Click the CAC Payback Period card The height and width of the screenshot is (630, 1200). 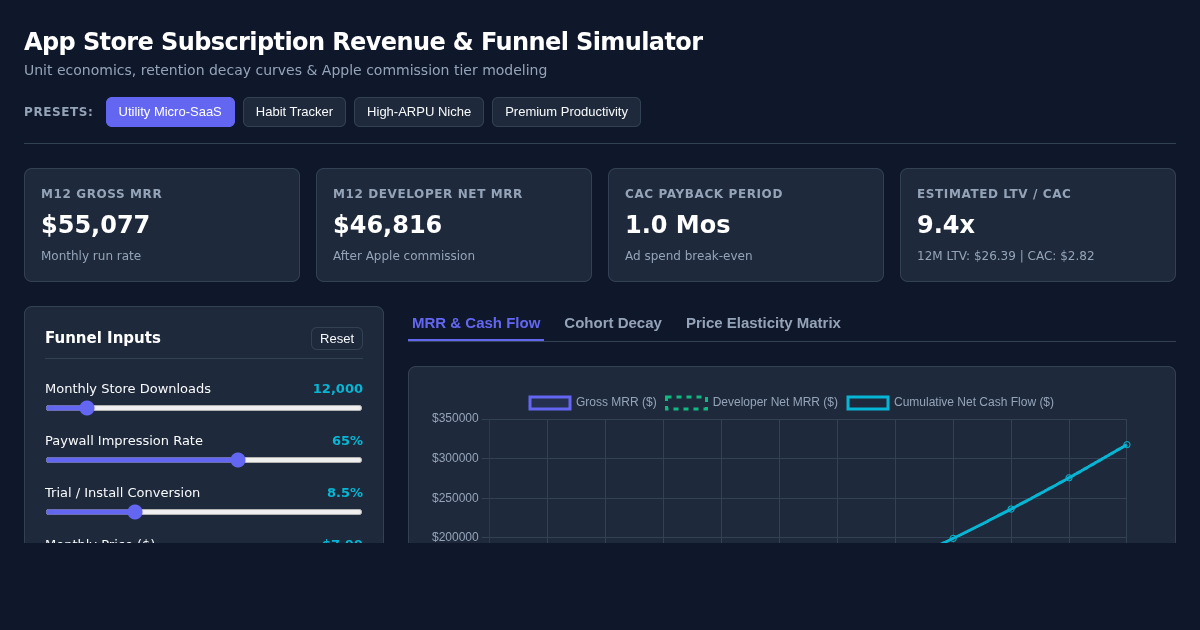pos(746,225)
